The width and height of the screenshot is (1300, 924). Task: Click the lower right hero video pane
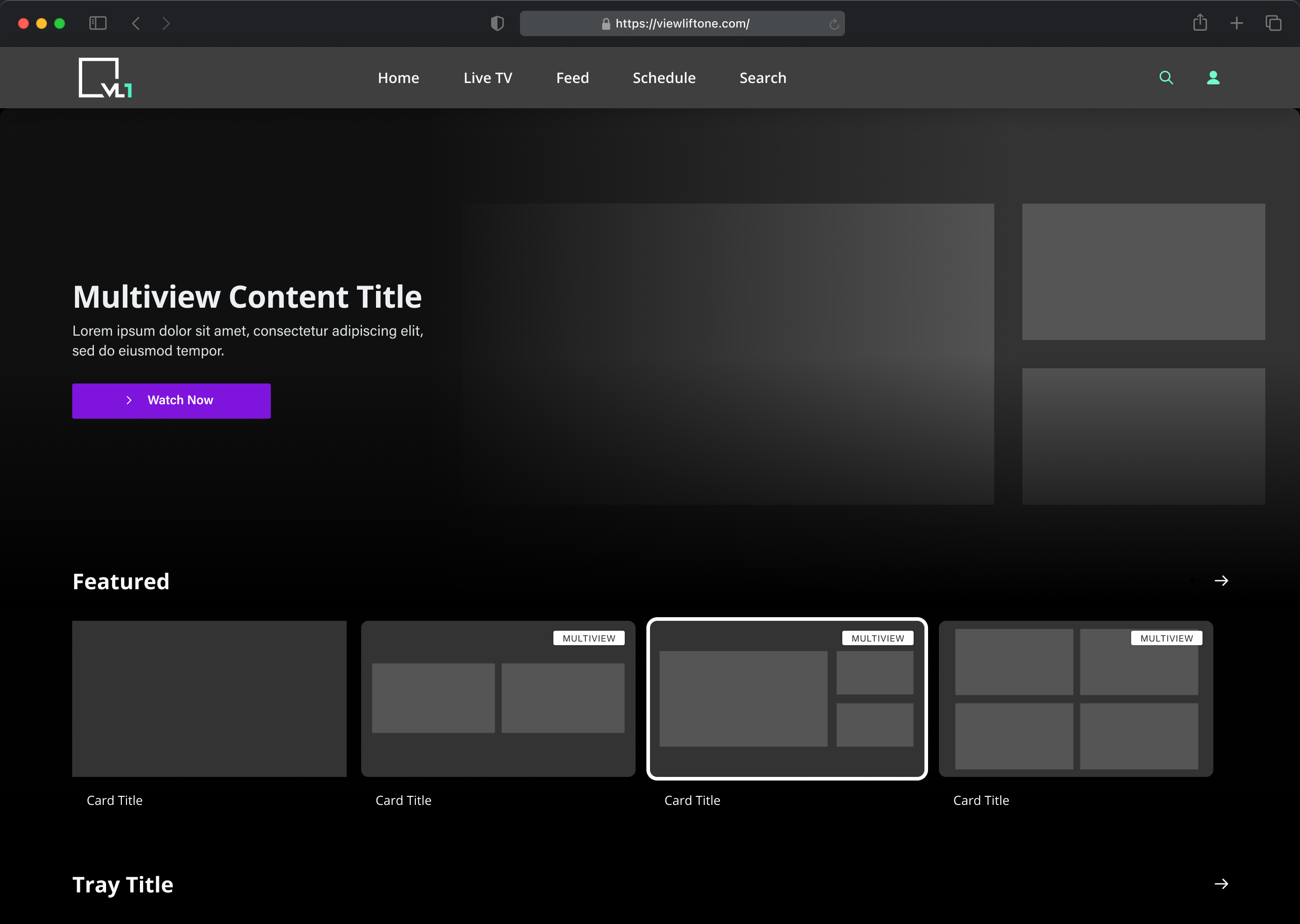coord(1143,436)
